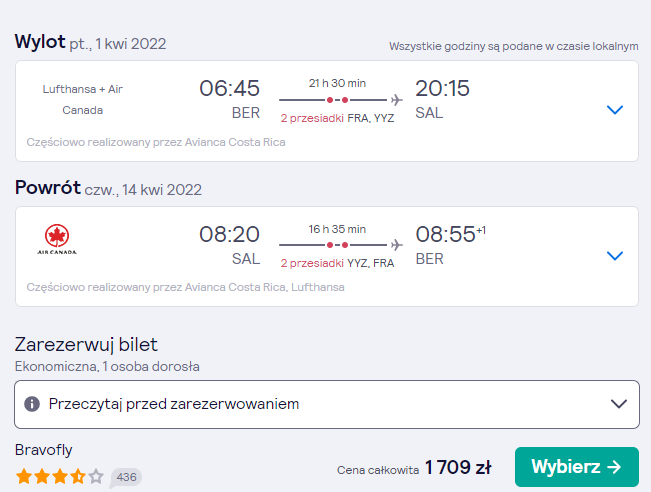Click the Air Canada logo
651x492 pixels.
pos(57,240)
